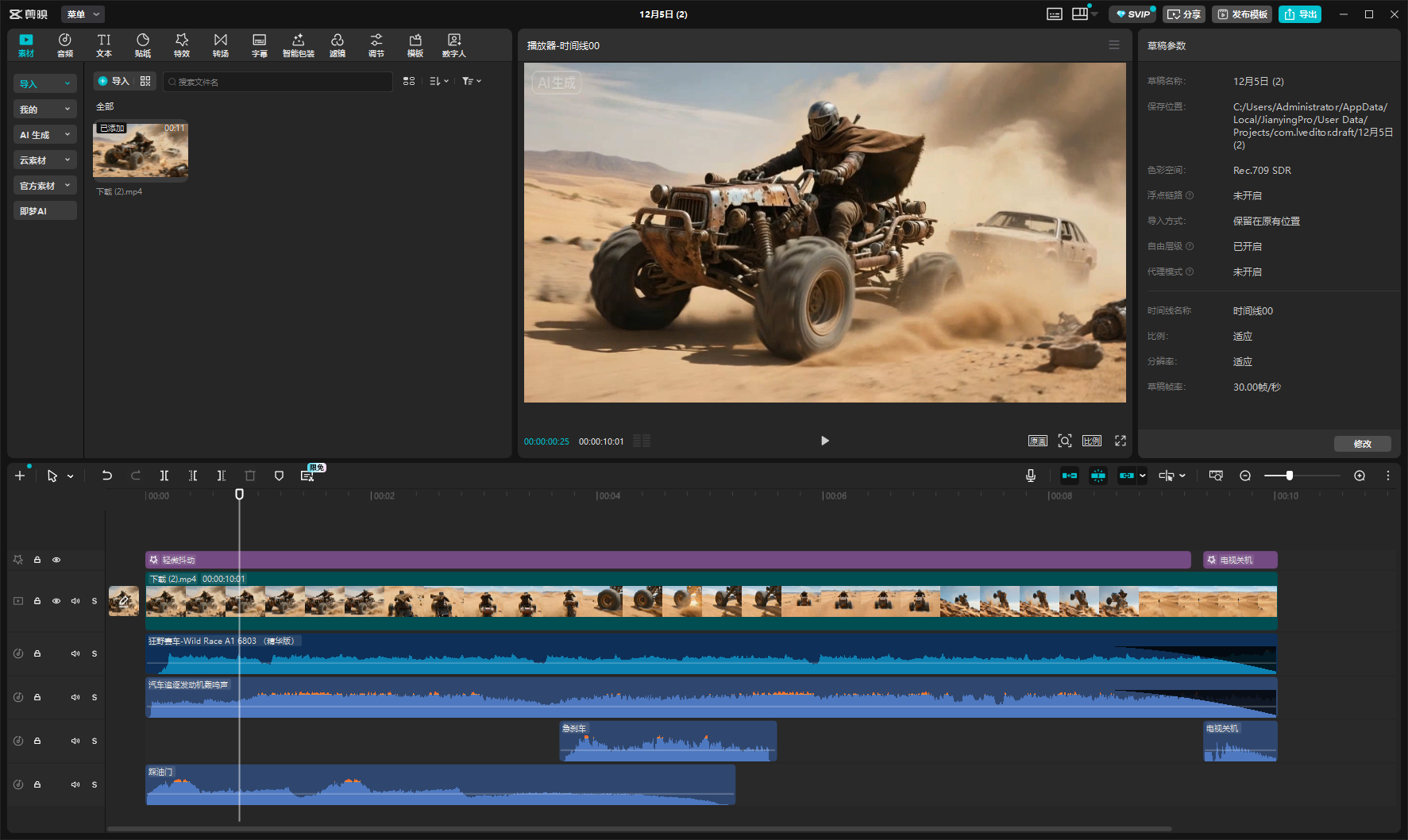Open the 转场 transitions panel

tap(221, 45)
